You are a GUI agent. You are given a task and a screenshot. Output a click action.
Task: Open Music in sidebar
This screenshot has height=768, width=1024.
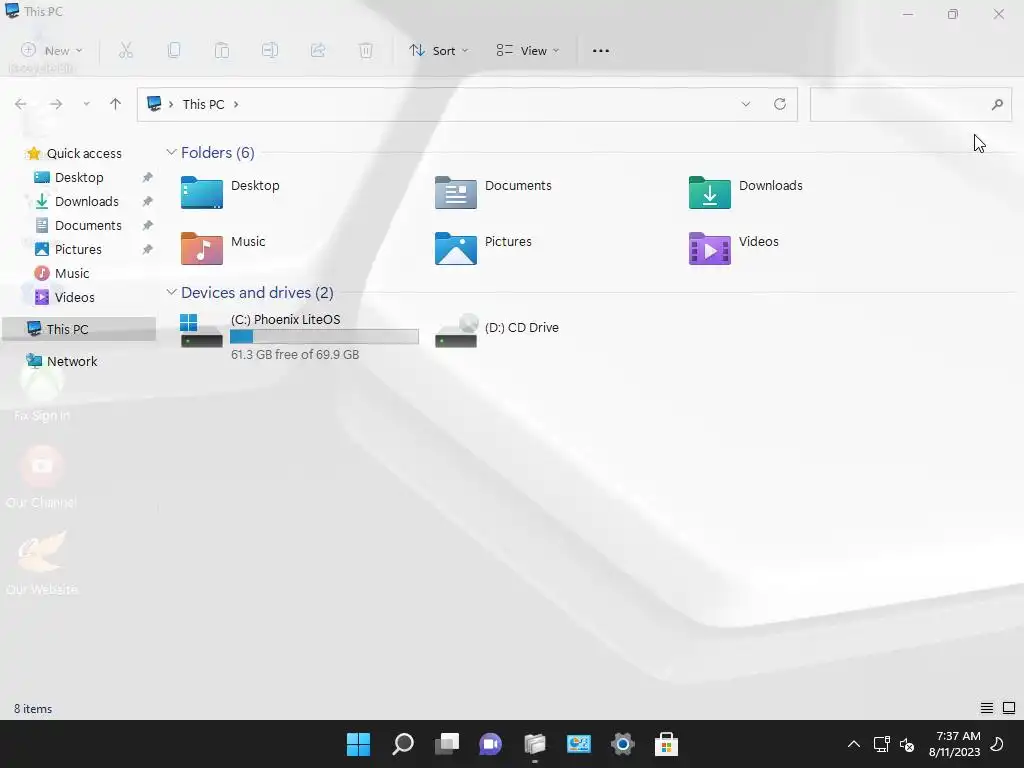pos(62,273)
